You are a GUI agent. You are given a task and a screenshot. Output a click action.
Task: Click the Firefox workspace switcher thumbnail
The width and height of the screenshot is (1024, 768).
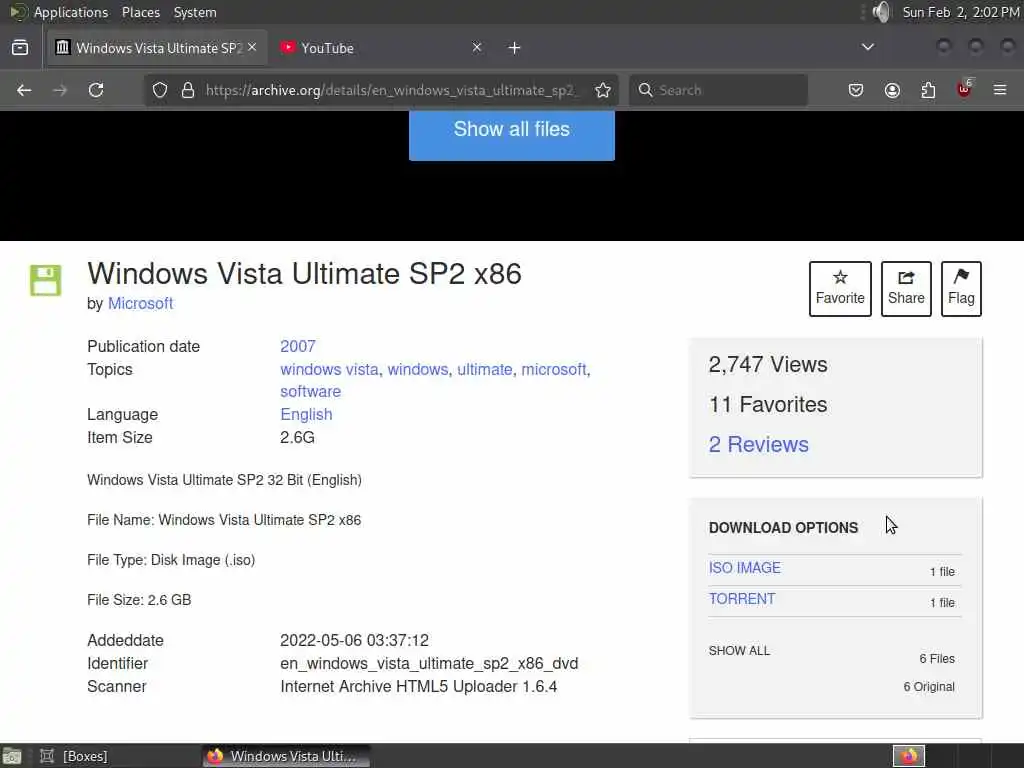(x=909, y=756)
